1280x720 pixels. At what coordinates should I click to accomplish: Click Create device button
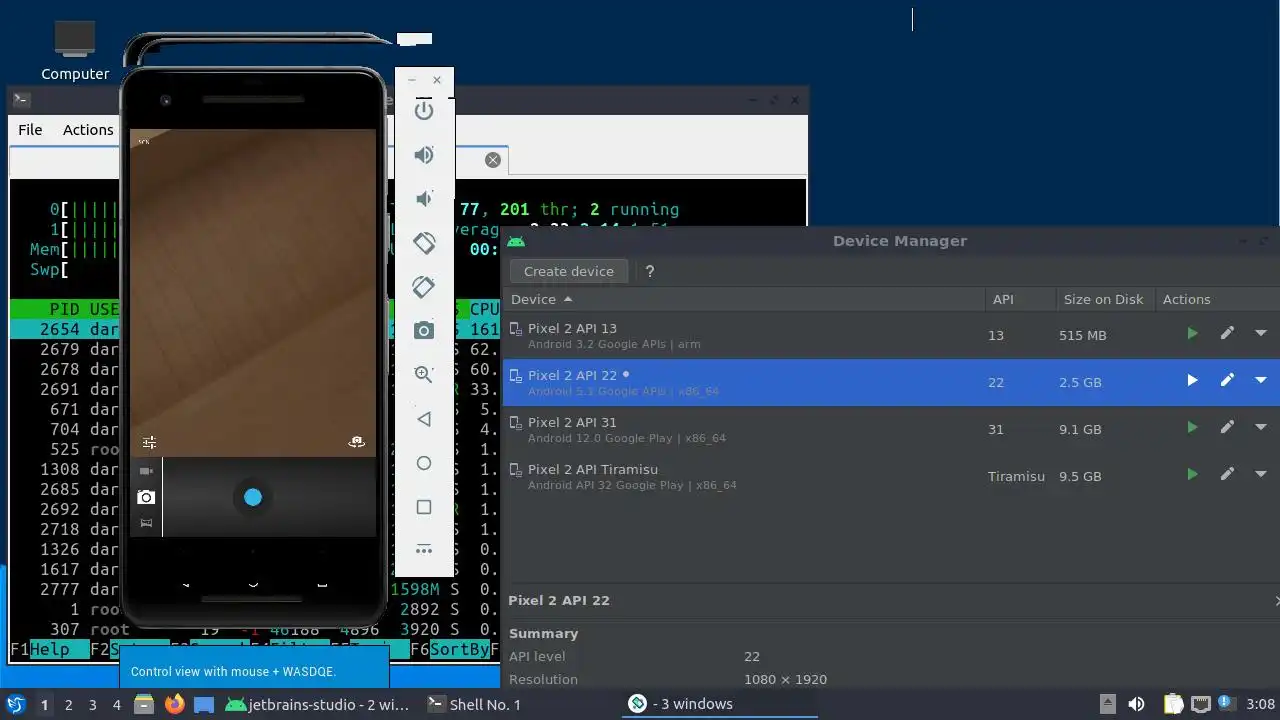point(569,271)
